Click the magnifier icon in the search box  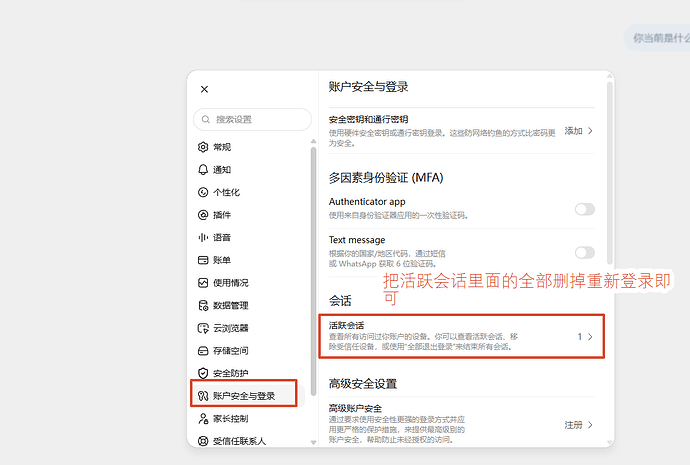tap(206, 119)
